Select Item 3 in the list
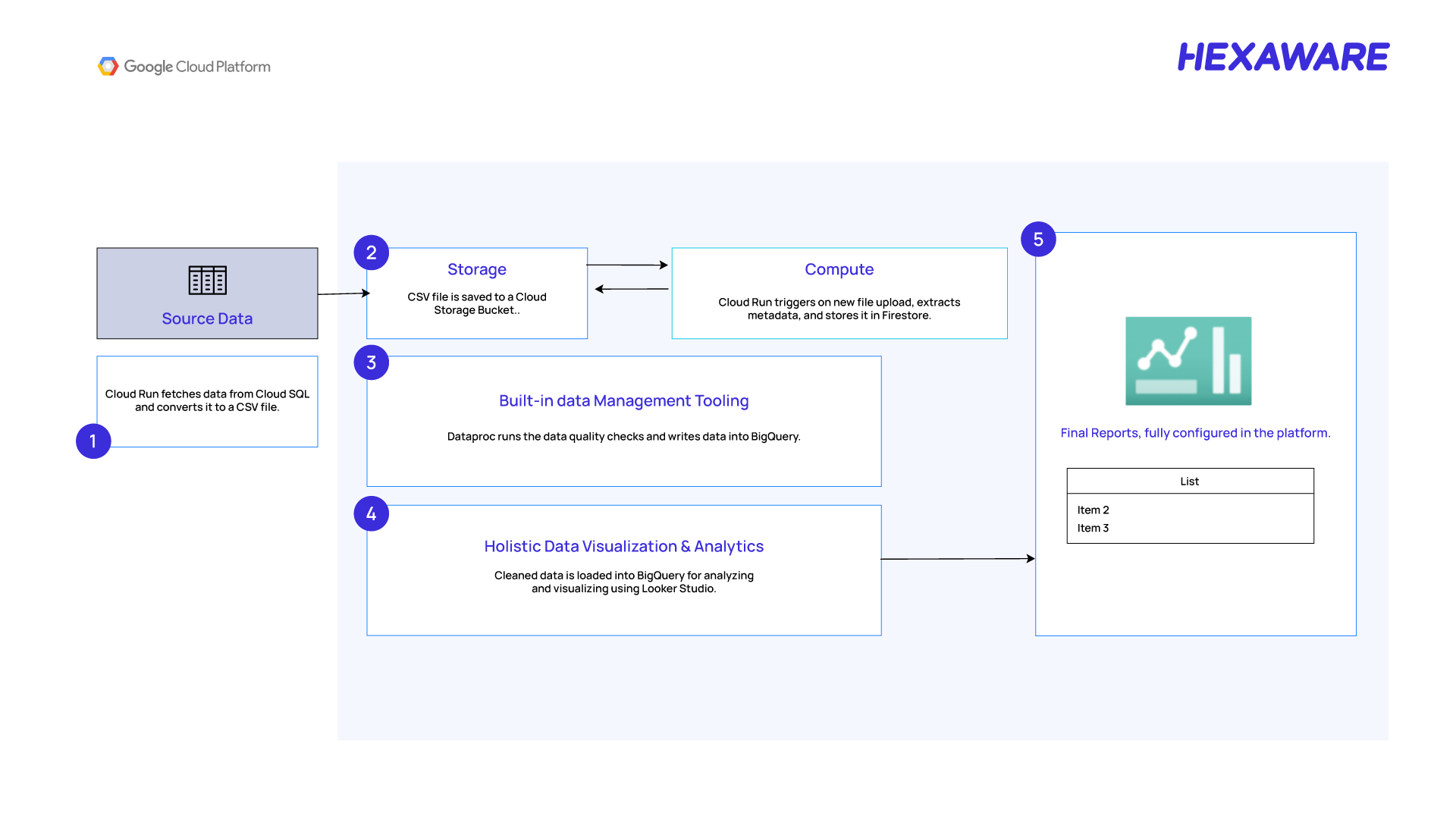The image size is (1456, 819). coord(1094,529)
